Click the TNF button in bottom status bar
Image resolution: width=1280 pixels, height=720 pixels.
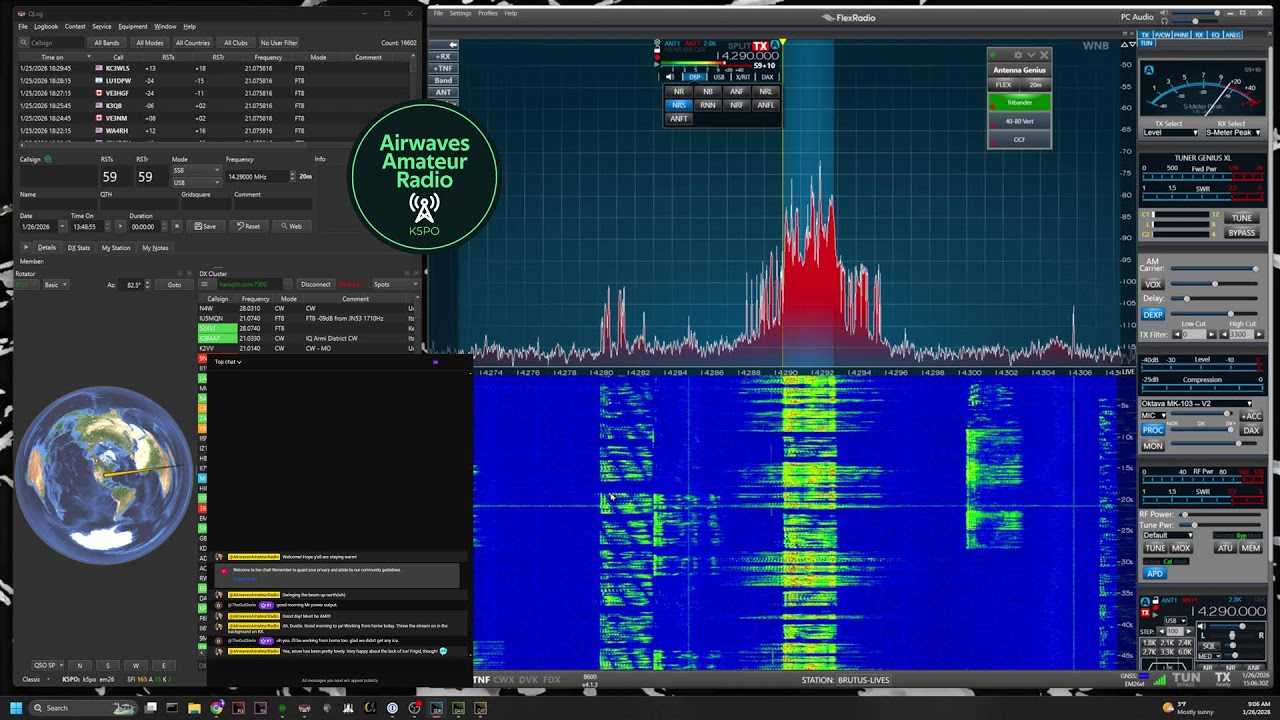pyautogui.click(x=481, y=680)
